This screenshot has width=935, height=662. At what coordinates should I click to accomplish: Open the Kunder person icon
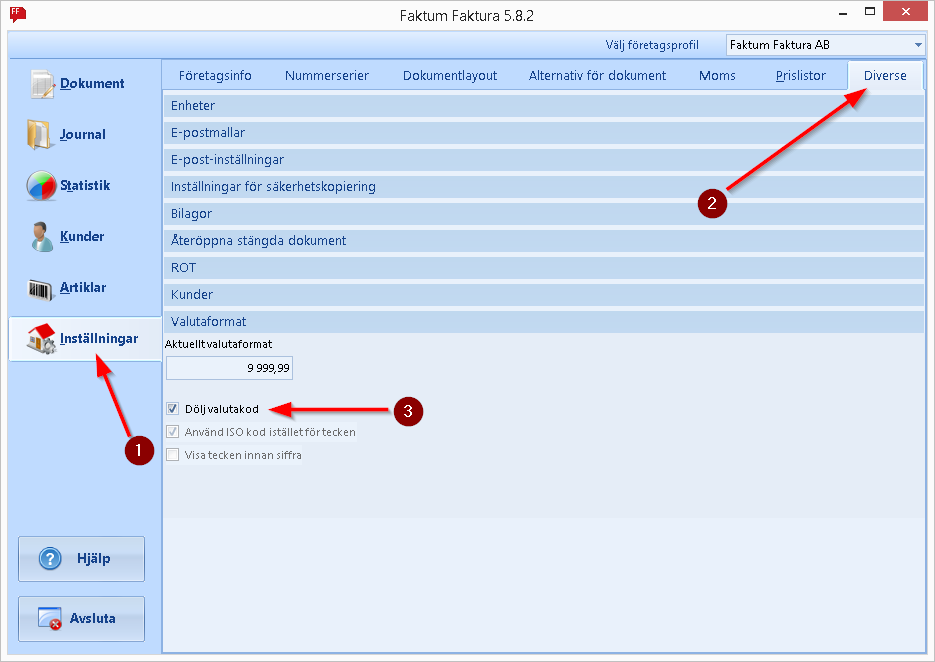click(41, 237)
